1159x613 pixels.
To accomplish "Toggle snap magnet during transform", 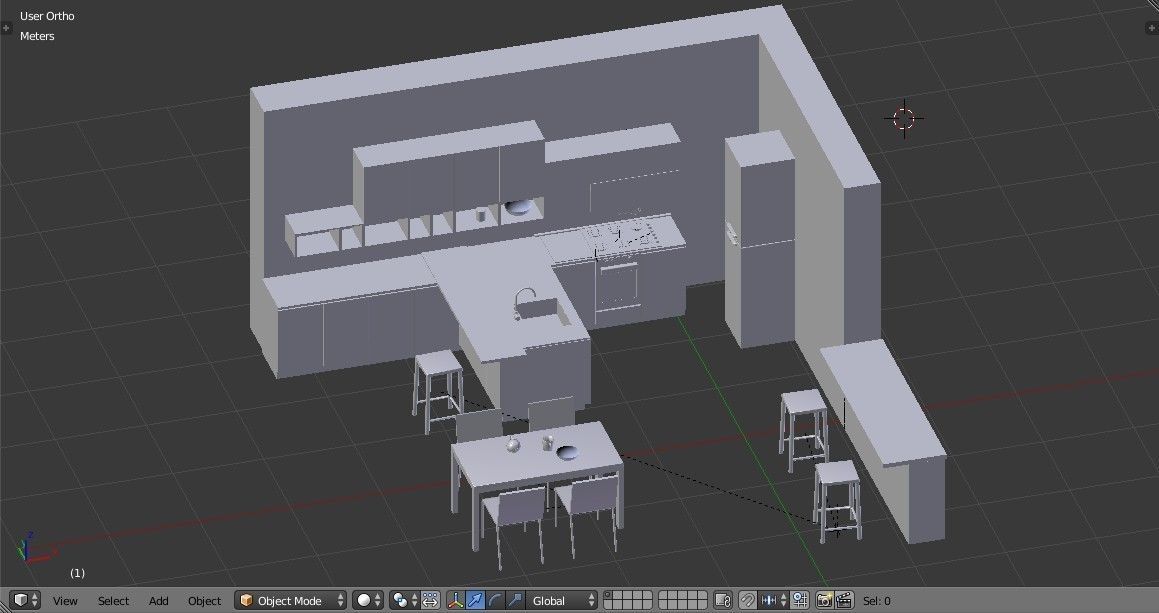I will point(748,600).
